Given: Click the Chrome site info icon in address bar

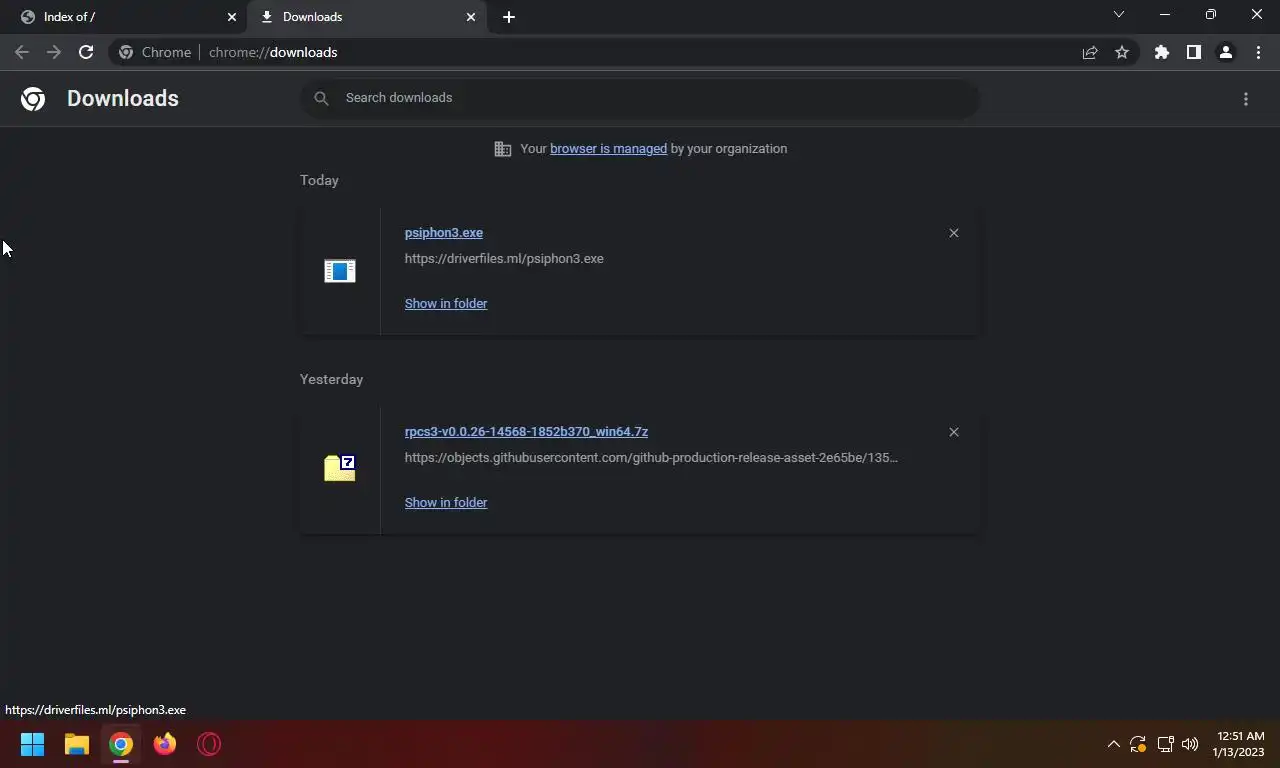Looking at the screenshot, I should tap(126, 52).
